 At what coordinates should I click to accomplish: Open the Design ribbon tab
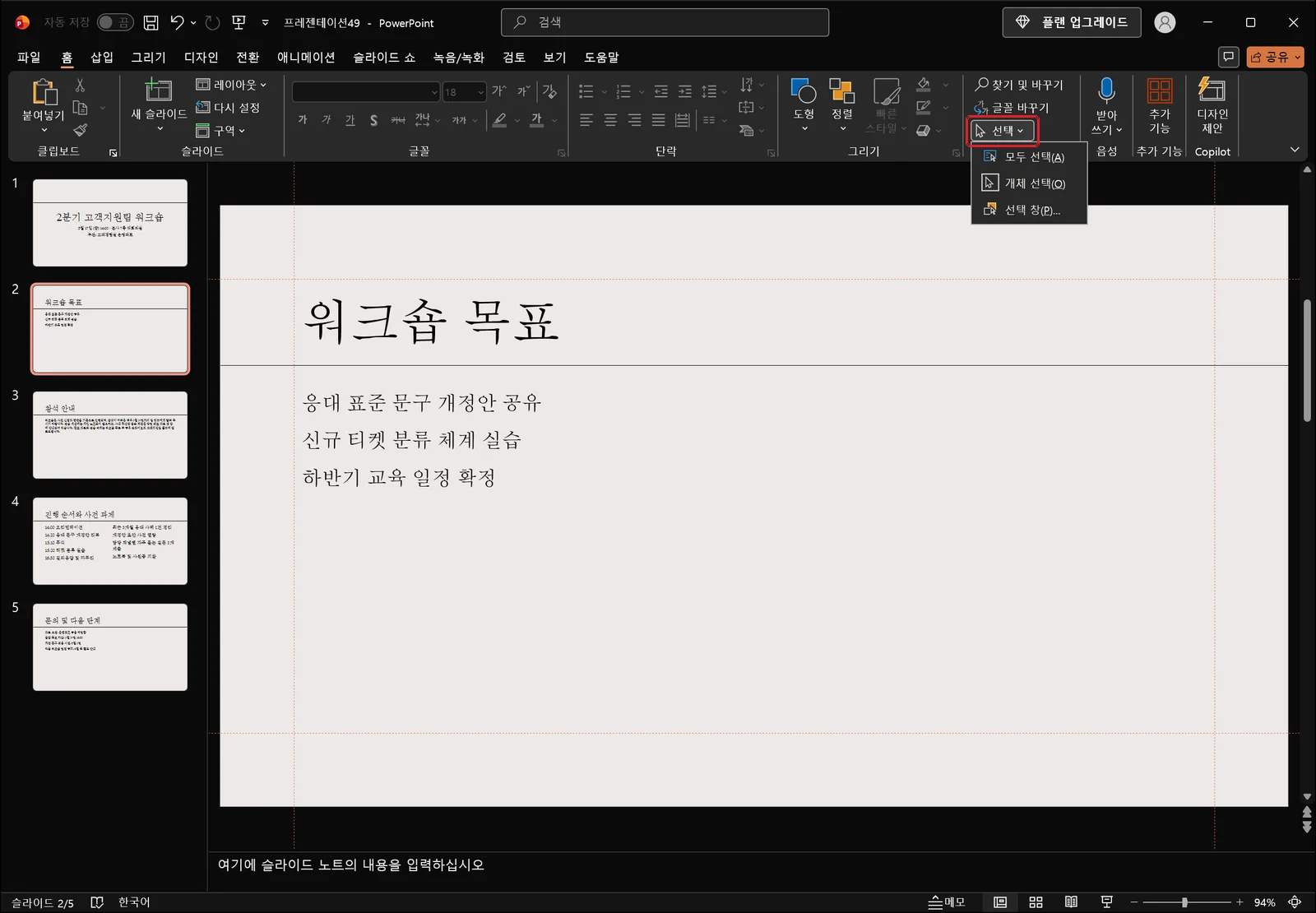pyautogui.click(x=201, y=57)
